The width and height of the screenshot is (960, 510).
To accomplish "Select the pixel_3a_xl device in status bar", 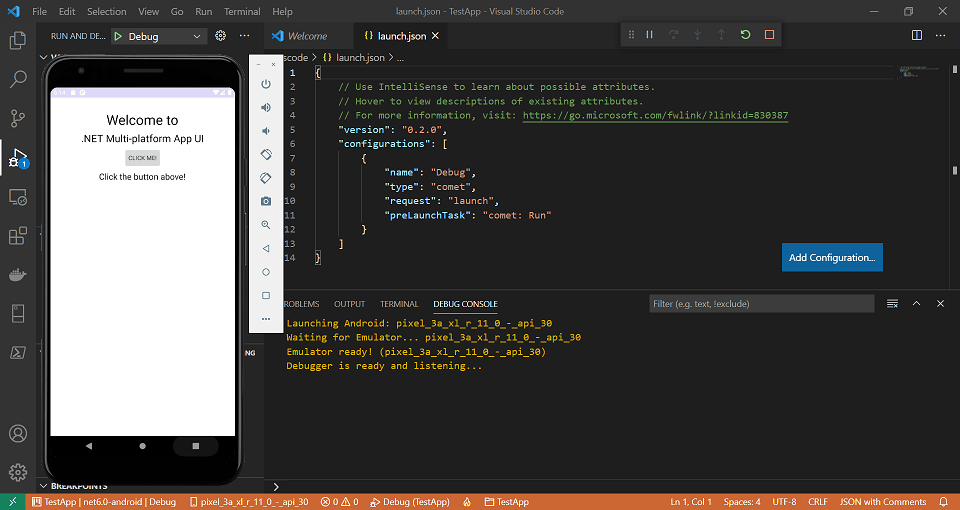I will (x=249, y=502).
